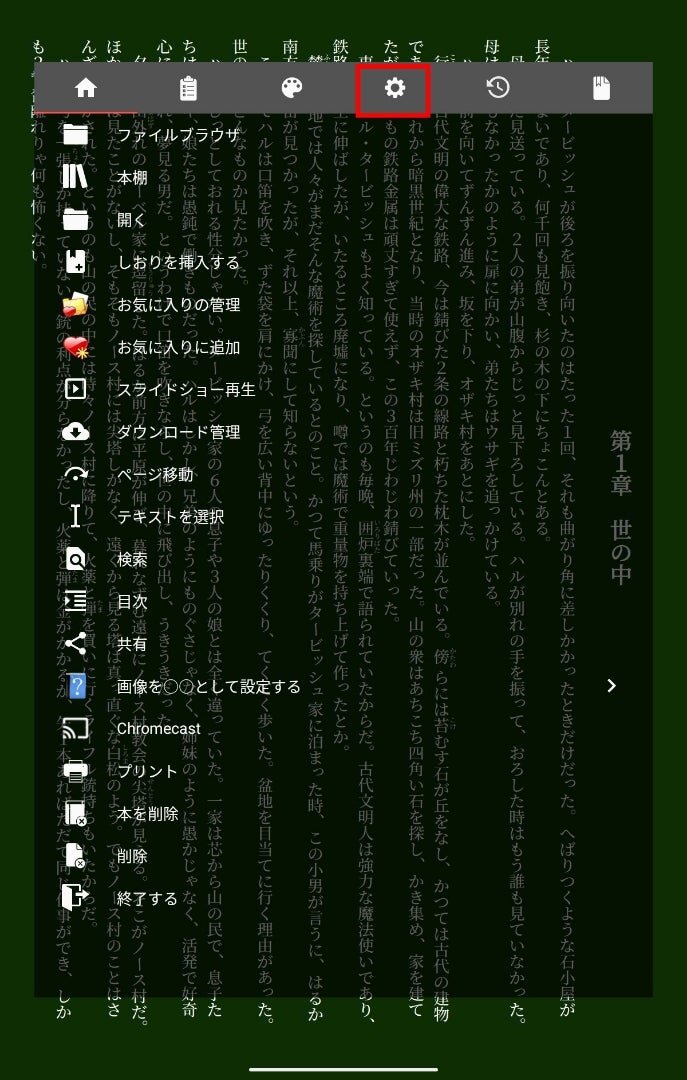This screenshot has width=687, height=1080.
Task: Click the 開く folder icon
Action: pos(75,220)
